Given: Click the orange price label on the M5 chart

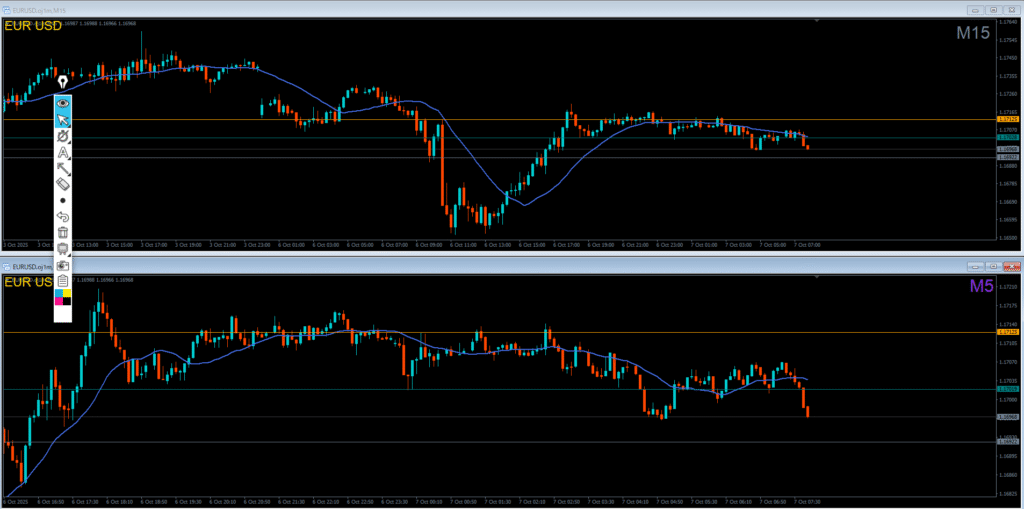Looking at the screenshot, I should point(1008,331).
